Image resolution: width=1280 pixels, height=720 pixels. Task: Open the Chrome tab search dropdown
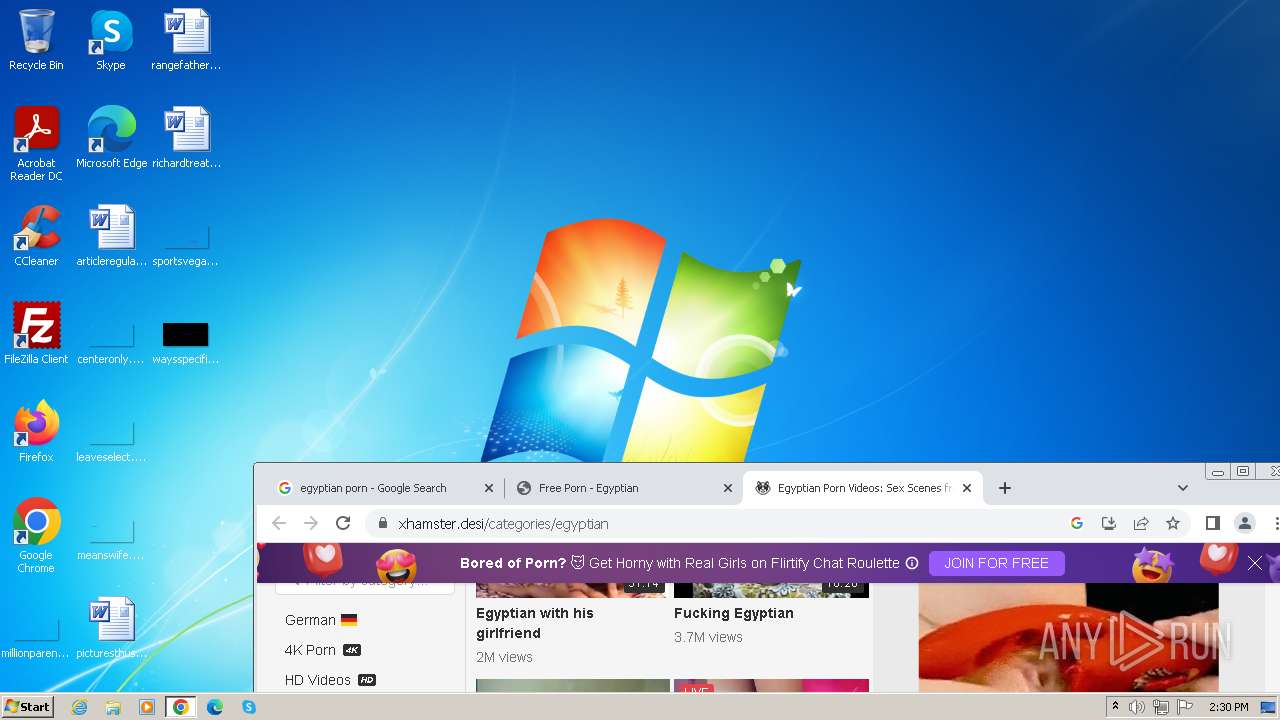click(1183, 488)
